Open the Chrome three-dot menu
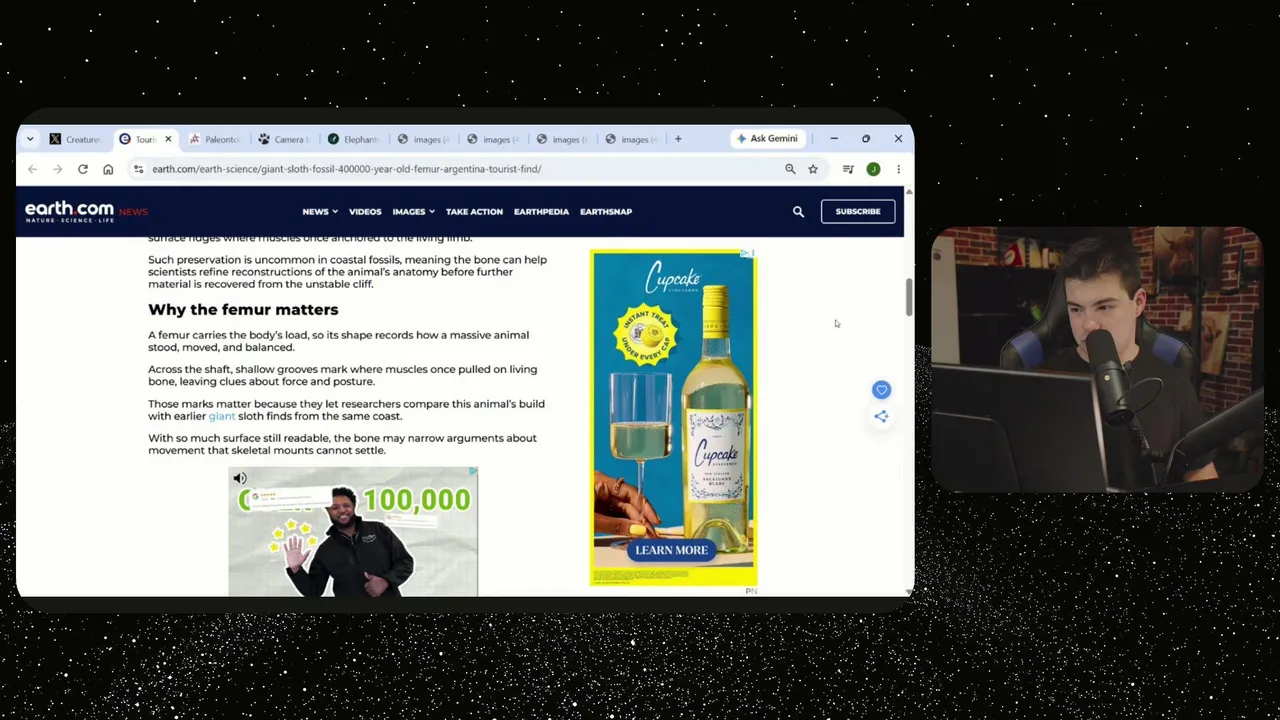This screenshot has height=720, width=1280. click(x=898, y=169)
